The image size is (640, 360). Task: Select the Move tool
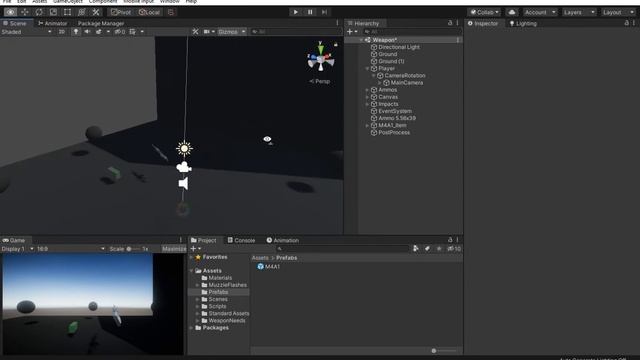25,12
